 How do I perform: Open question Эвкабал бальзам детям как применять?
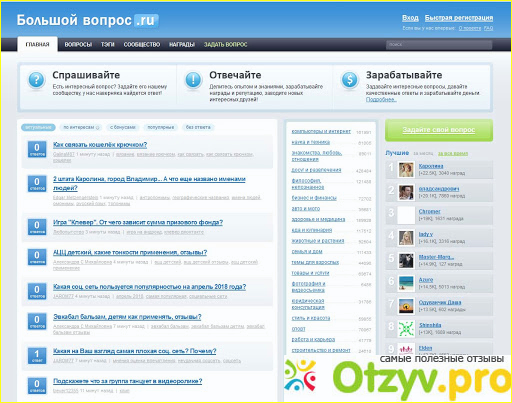[127, 317]
